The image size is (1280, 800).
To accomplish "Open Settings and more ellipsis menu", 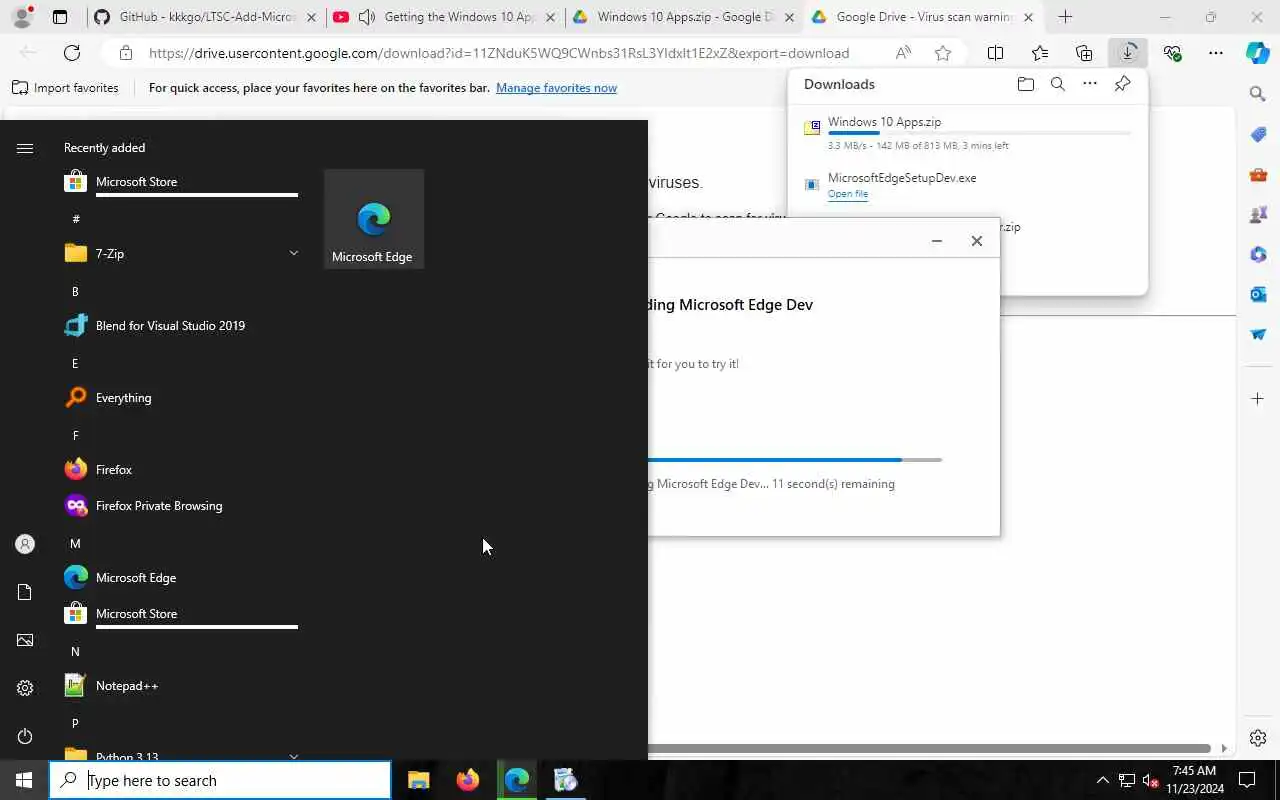I will [x=1216, y=53].
